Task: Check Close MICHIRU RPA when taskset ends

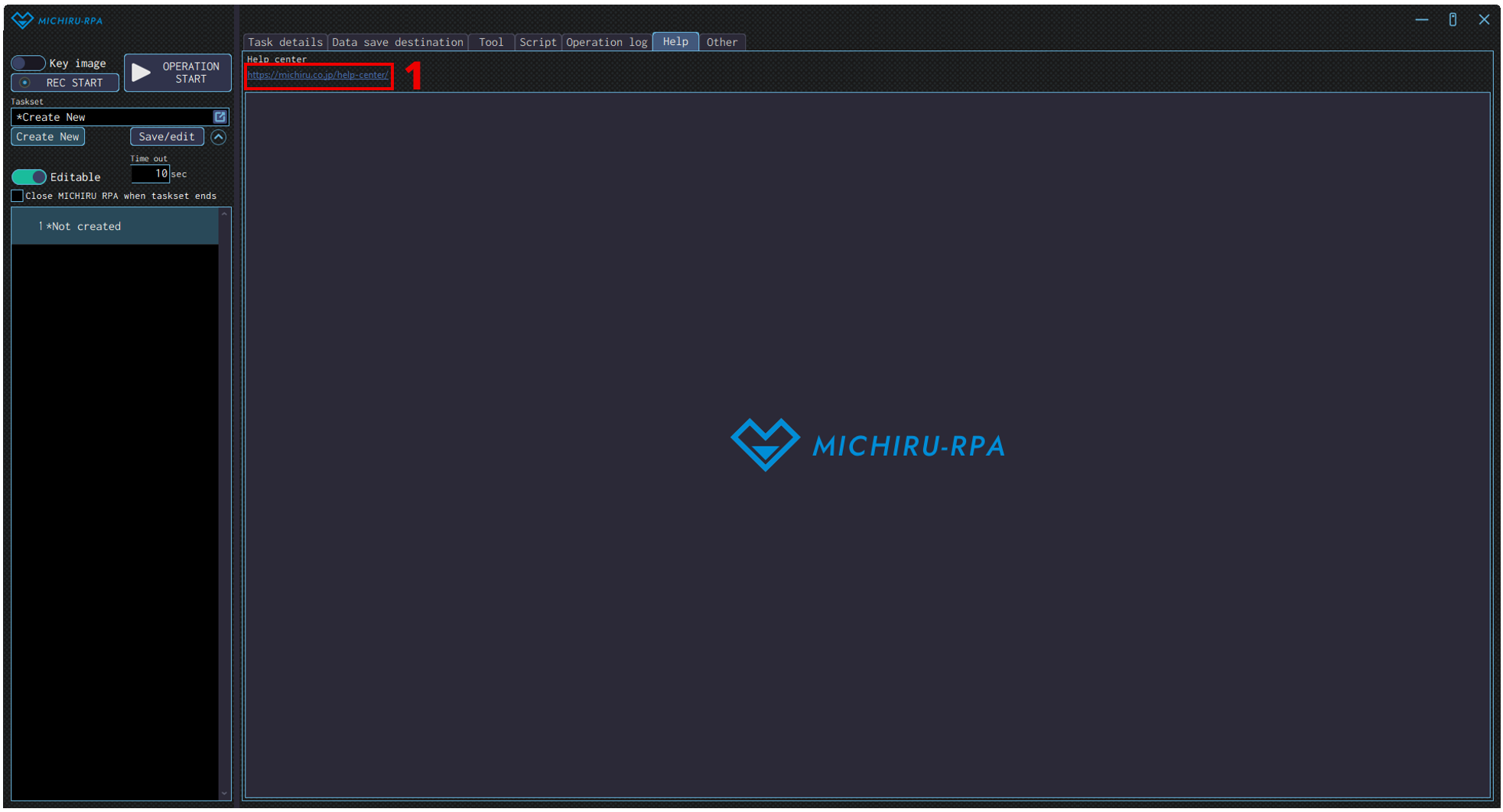Action: pos(18,197)
